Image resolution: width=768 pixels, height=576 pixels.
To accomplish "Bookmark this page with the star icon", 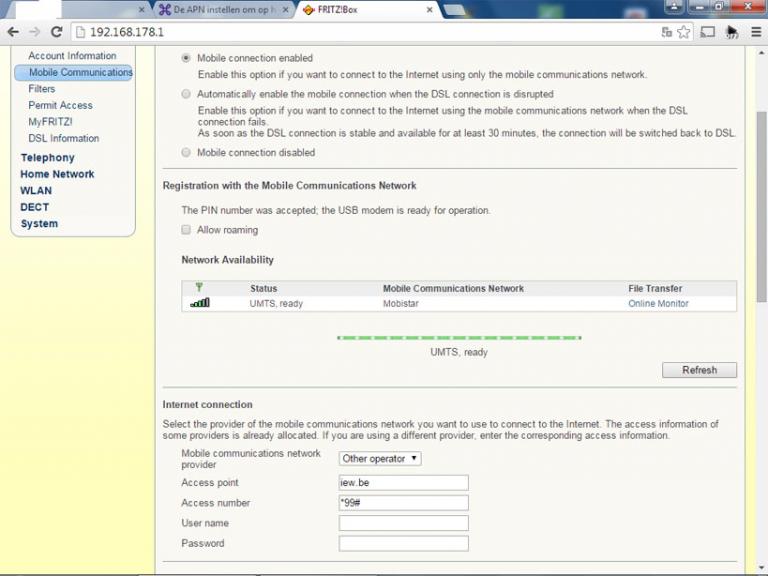I will [x=684, y=32].
